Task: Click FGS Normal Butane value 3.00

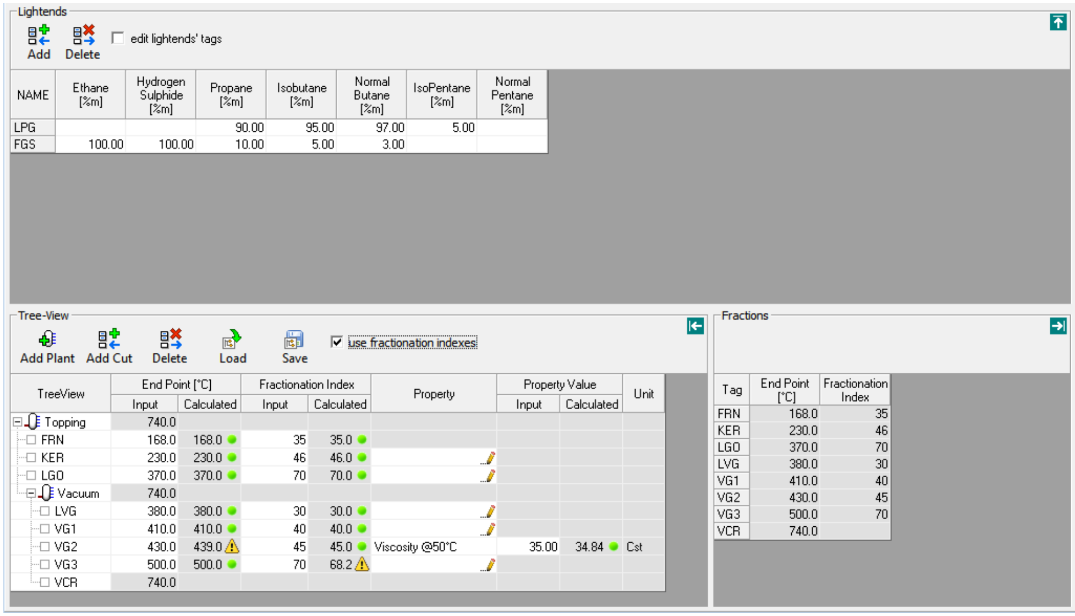Action: click(372, 145)
